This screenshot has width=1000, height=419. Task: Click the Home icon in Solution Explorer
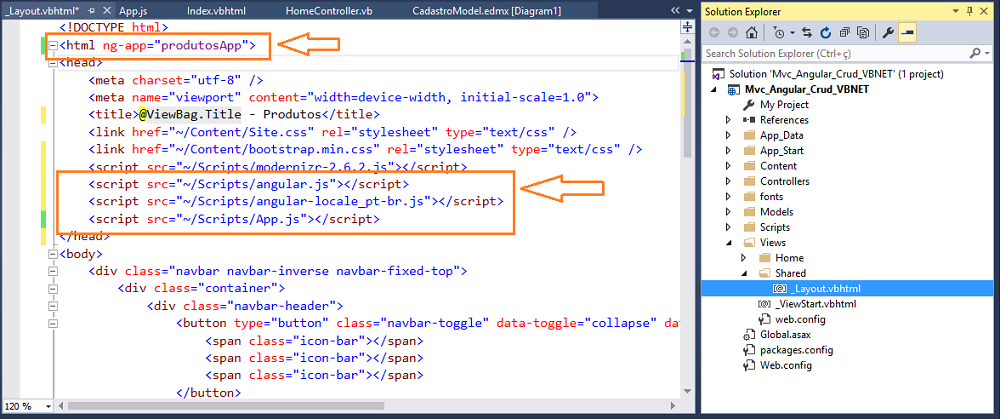click(x=751, y=33)
